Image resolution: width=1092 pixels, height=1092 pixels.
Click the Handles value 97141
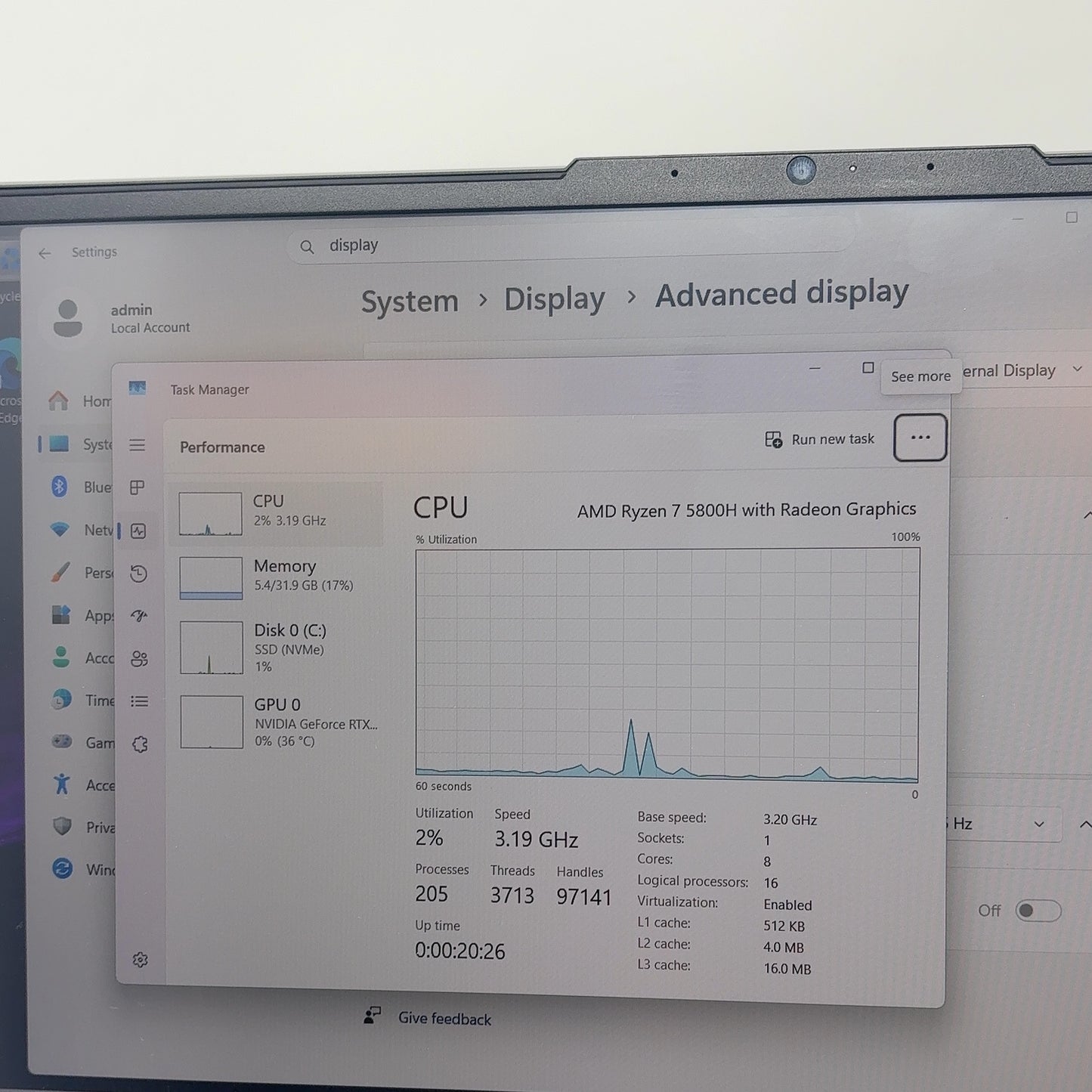(x=583, y=897)
